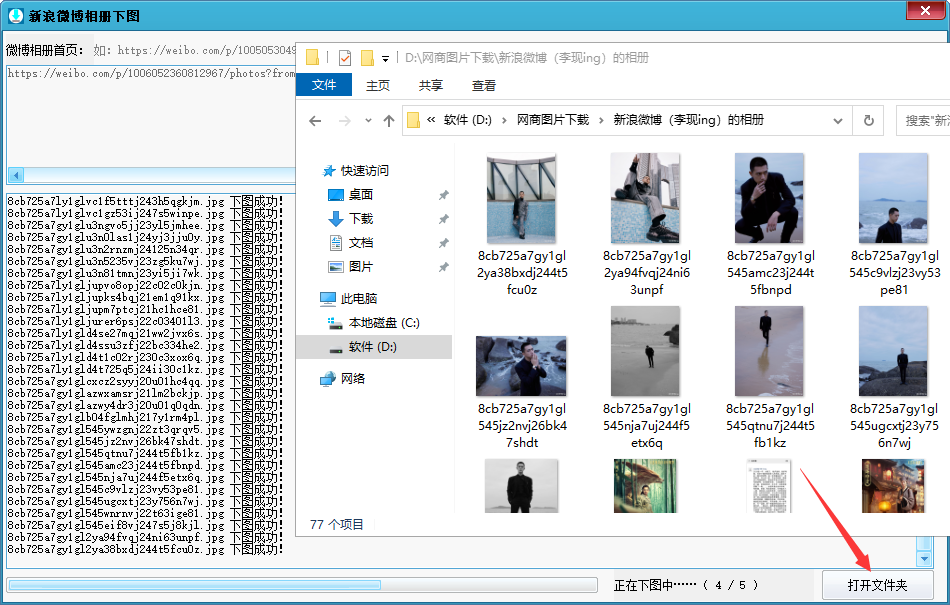The width and height of the screenshot is (950, 605).
Task: Switch to the 共享 ribbon tab
Action: (430, 85)
